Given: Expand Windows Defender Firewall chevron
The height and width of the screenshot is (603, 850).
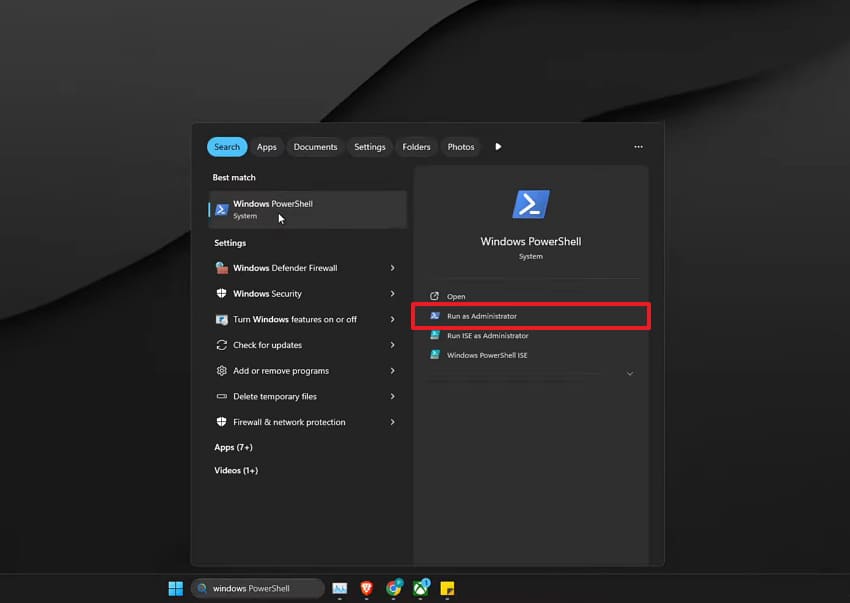Looking at the screenshot, I should (x=392, y=268).
